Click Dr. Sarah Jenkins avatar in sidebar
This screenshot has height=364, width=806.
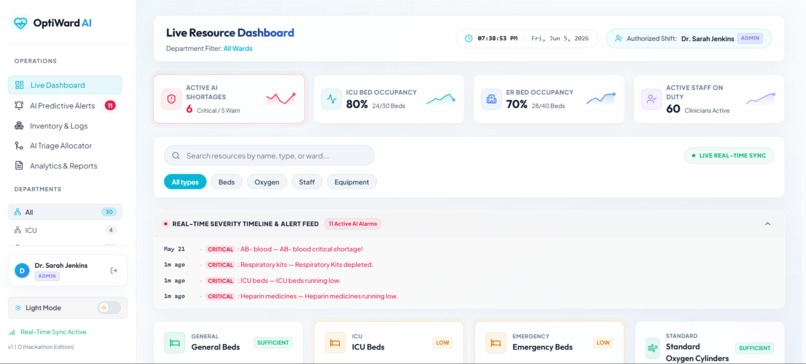[22, 270]
